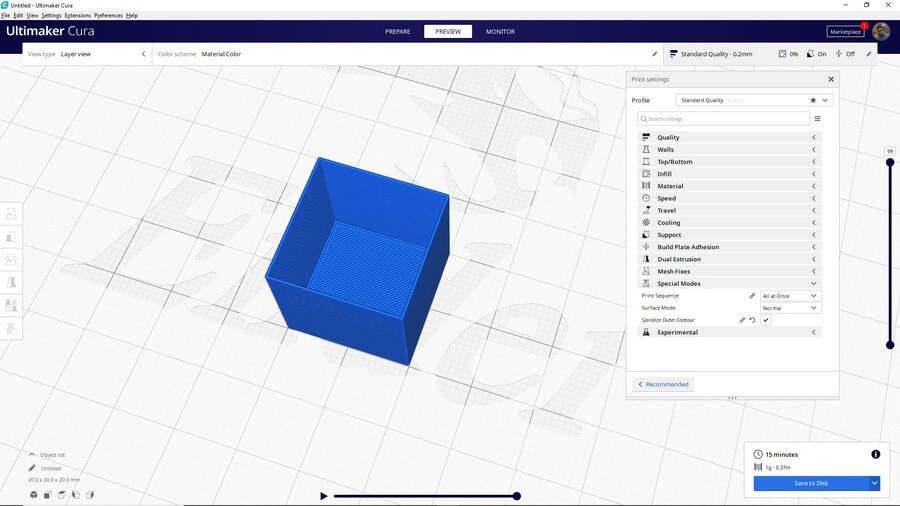Open the File menu
The height and width of the screenshot is (506, 900).
pyautogui.click(x=6, y=15)
